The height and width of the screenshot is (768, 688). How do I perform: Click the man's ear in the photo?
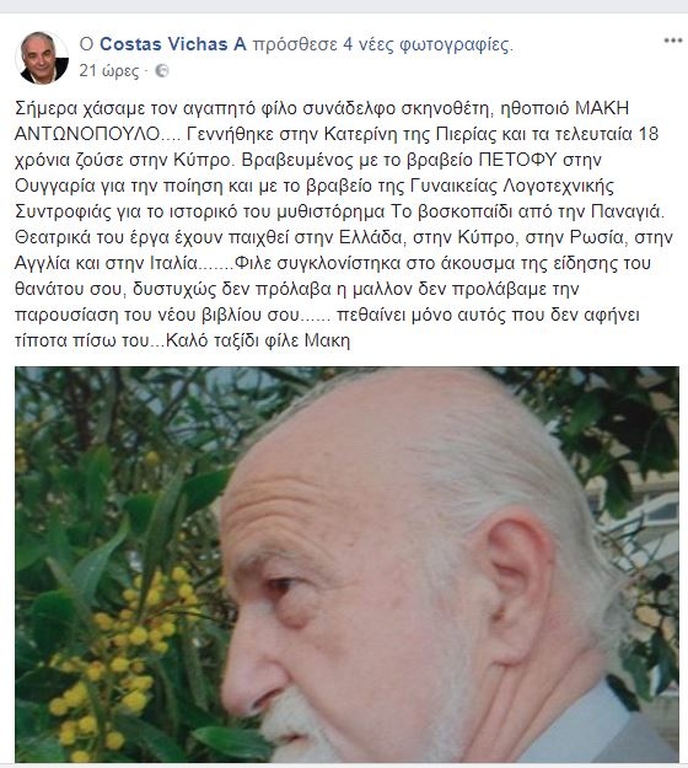(520, 583)
